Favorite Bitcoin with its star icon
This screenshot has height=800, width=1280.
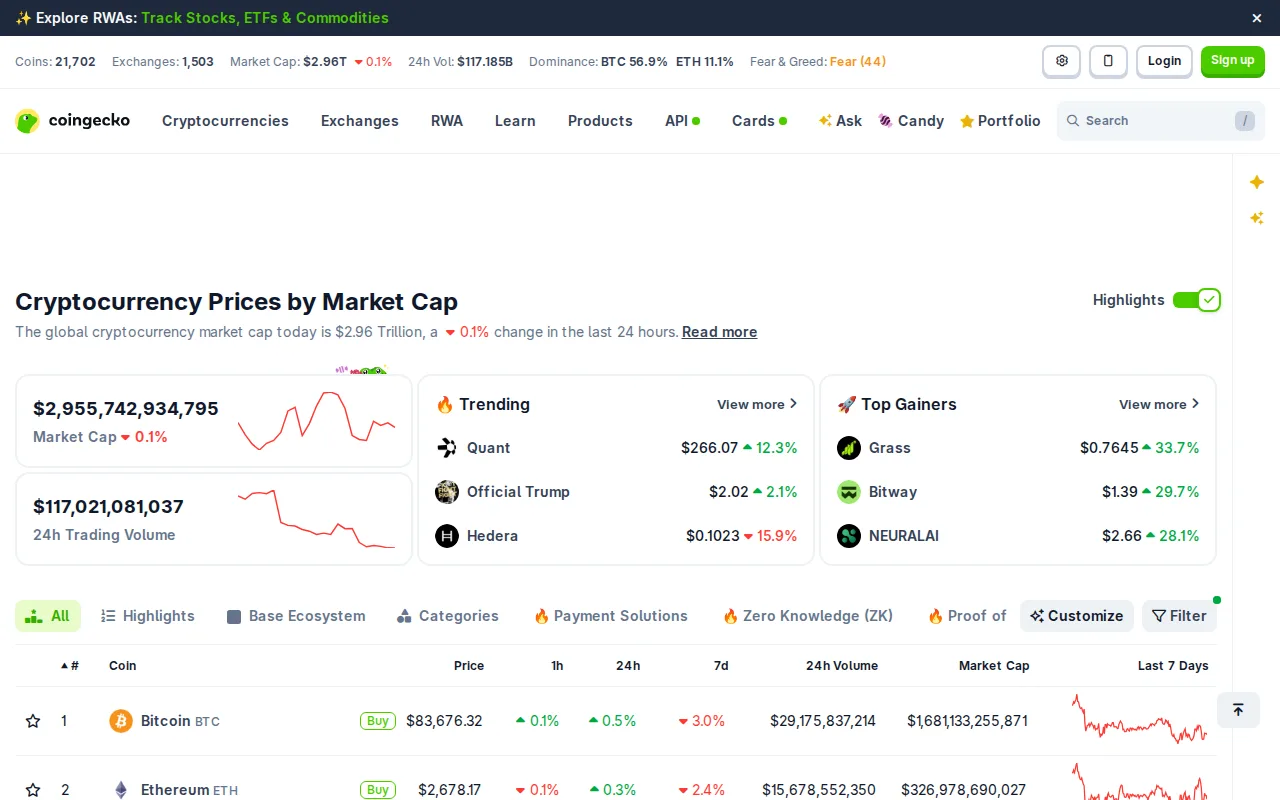pyautogui.click(x=33, y=721)
